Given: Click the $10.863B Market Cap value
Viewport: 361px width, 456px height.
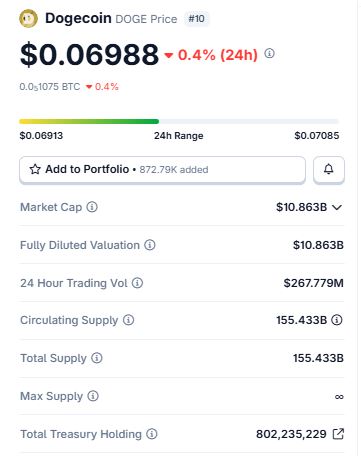Looking at the screenshot, I should (x=301, y=207).
